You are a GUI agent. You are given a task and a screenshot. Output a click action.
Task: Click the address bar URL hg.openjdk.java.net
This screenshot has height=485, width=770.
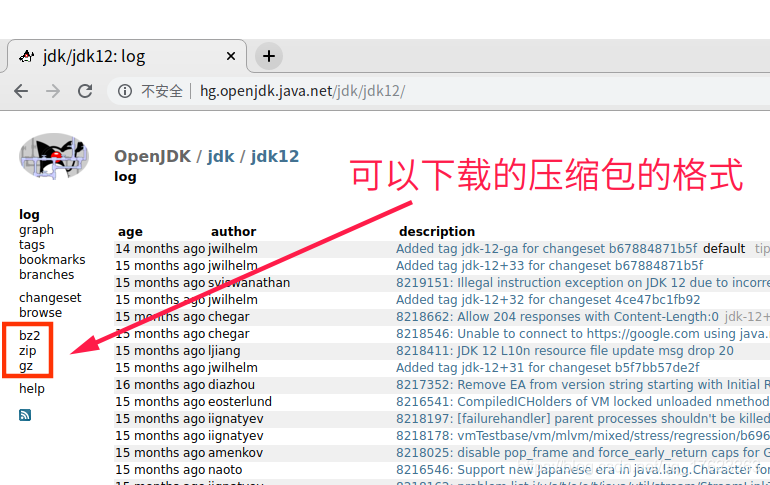coord(302,91)
